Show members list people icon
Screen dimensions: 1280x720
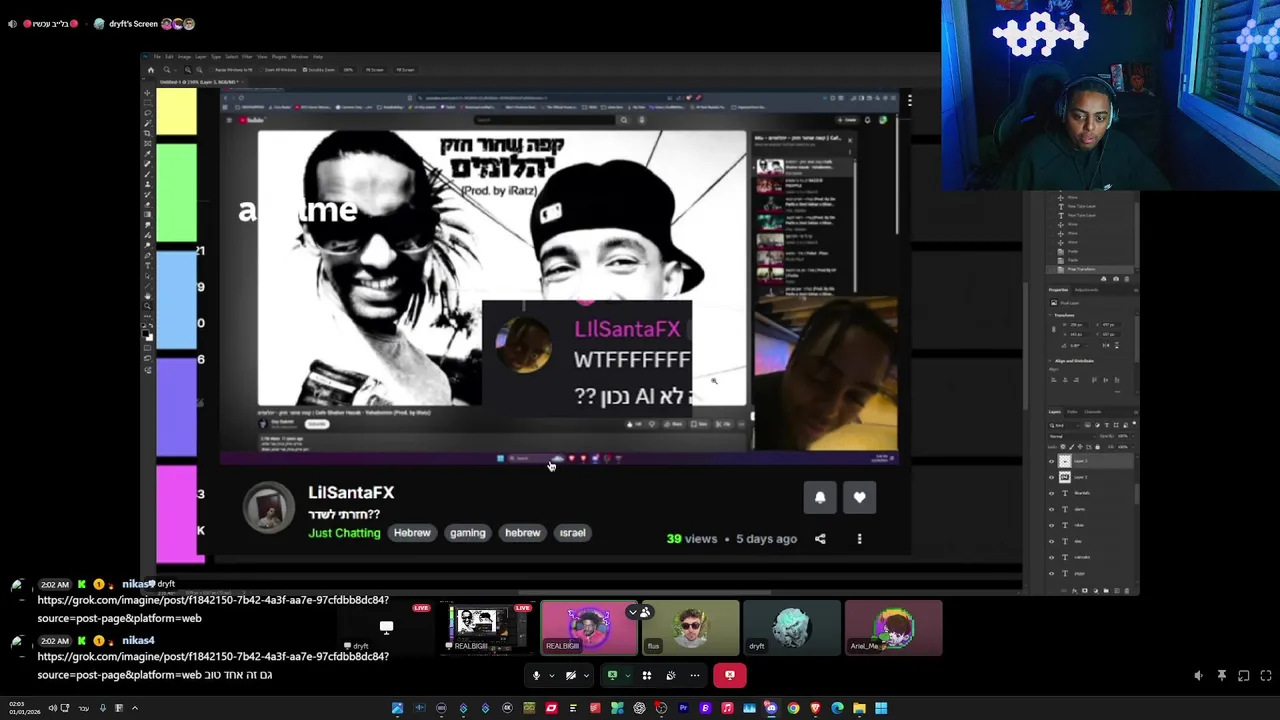click(645, 612)
